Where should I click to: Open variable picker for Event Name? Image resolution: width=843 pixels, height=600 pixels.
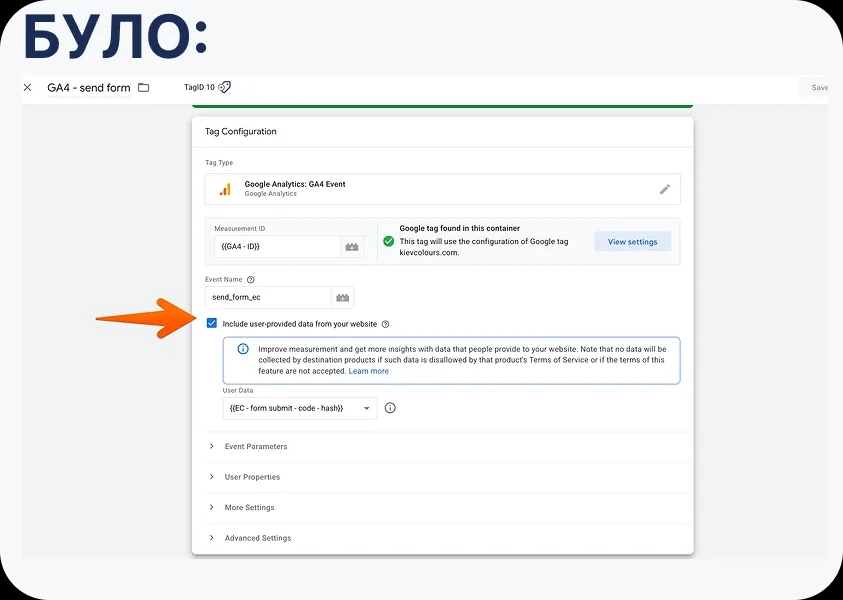[x=342, y=297]
